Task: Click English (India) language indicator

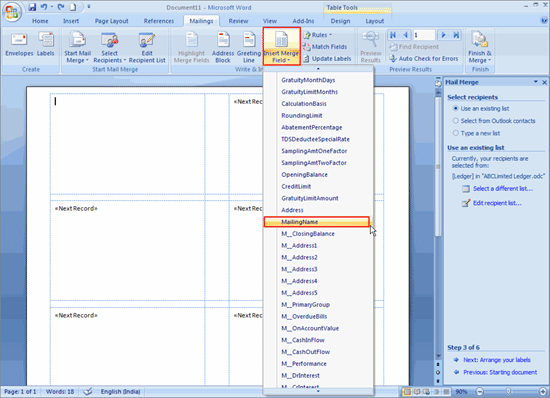Action: tap(120, 392)
